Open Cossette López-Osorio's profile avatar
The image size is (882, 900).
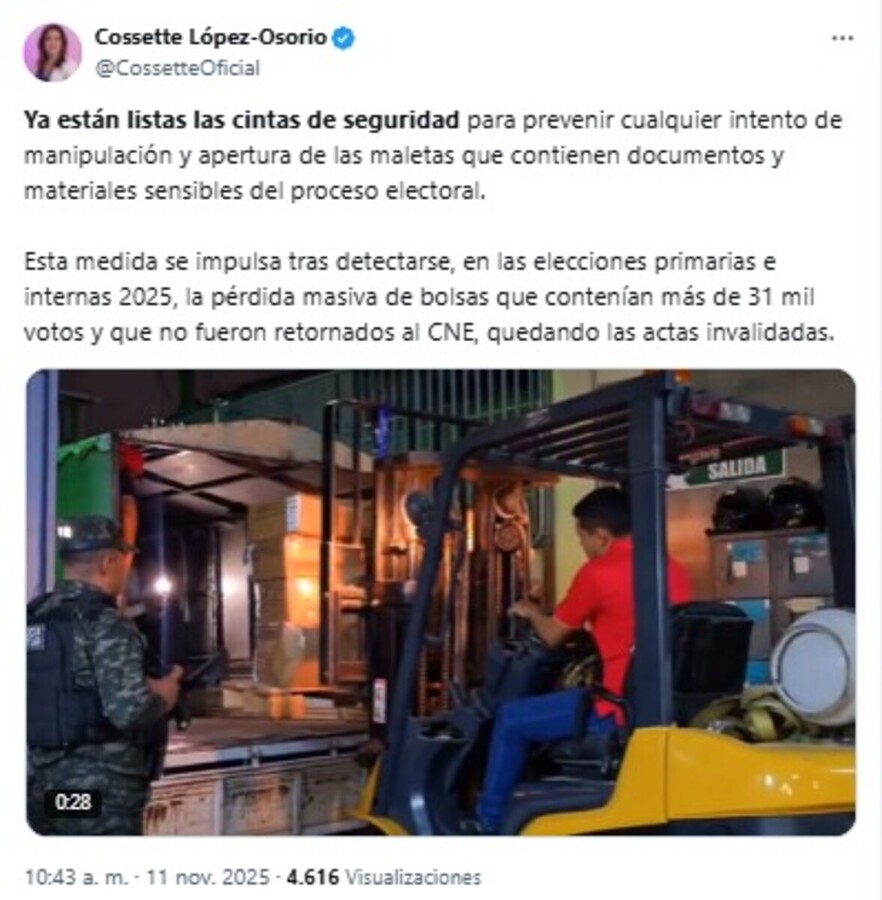coord(52,53)
